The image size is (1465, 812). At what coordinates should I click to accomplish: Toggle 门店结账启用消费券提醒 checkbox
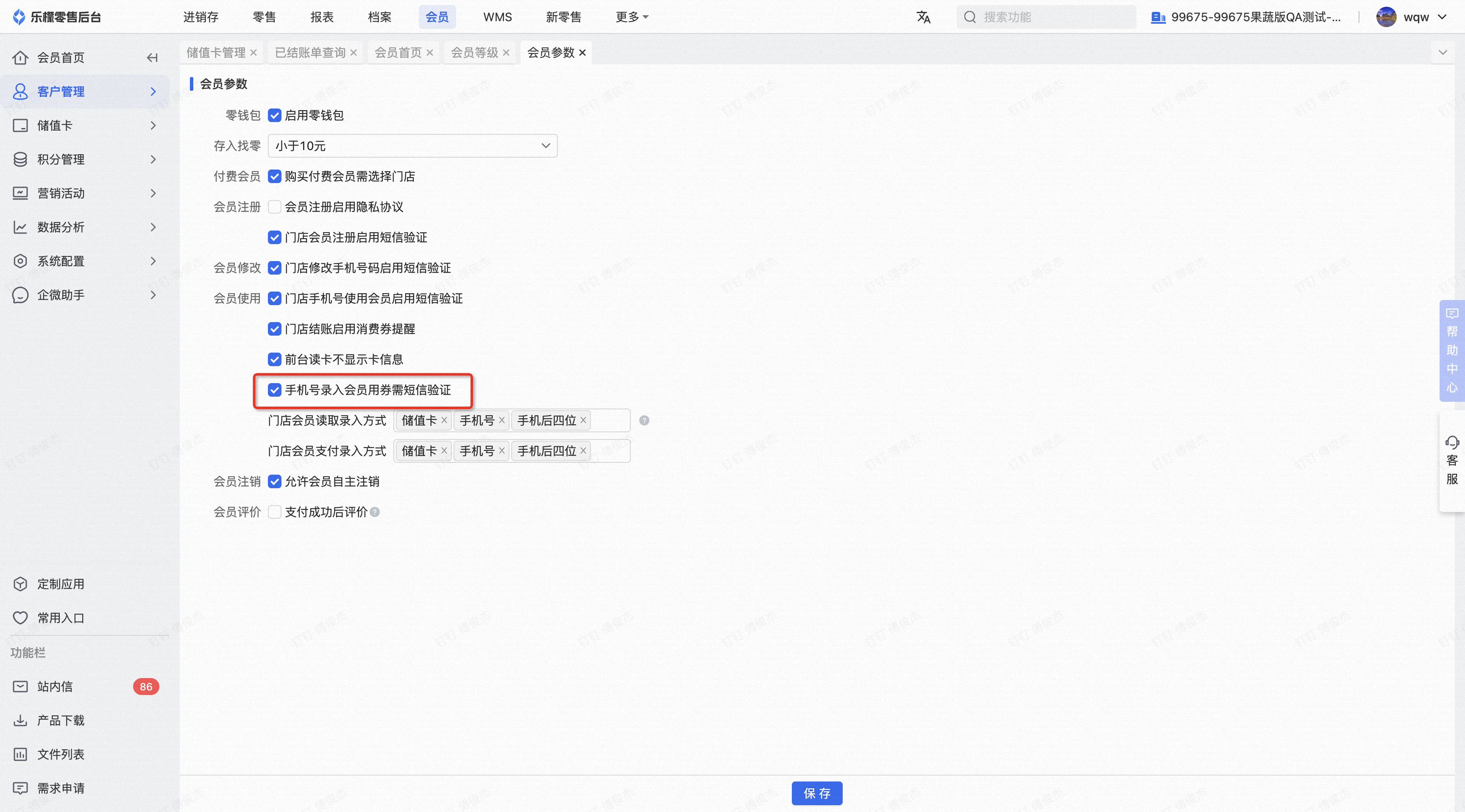tap(275, 329)
